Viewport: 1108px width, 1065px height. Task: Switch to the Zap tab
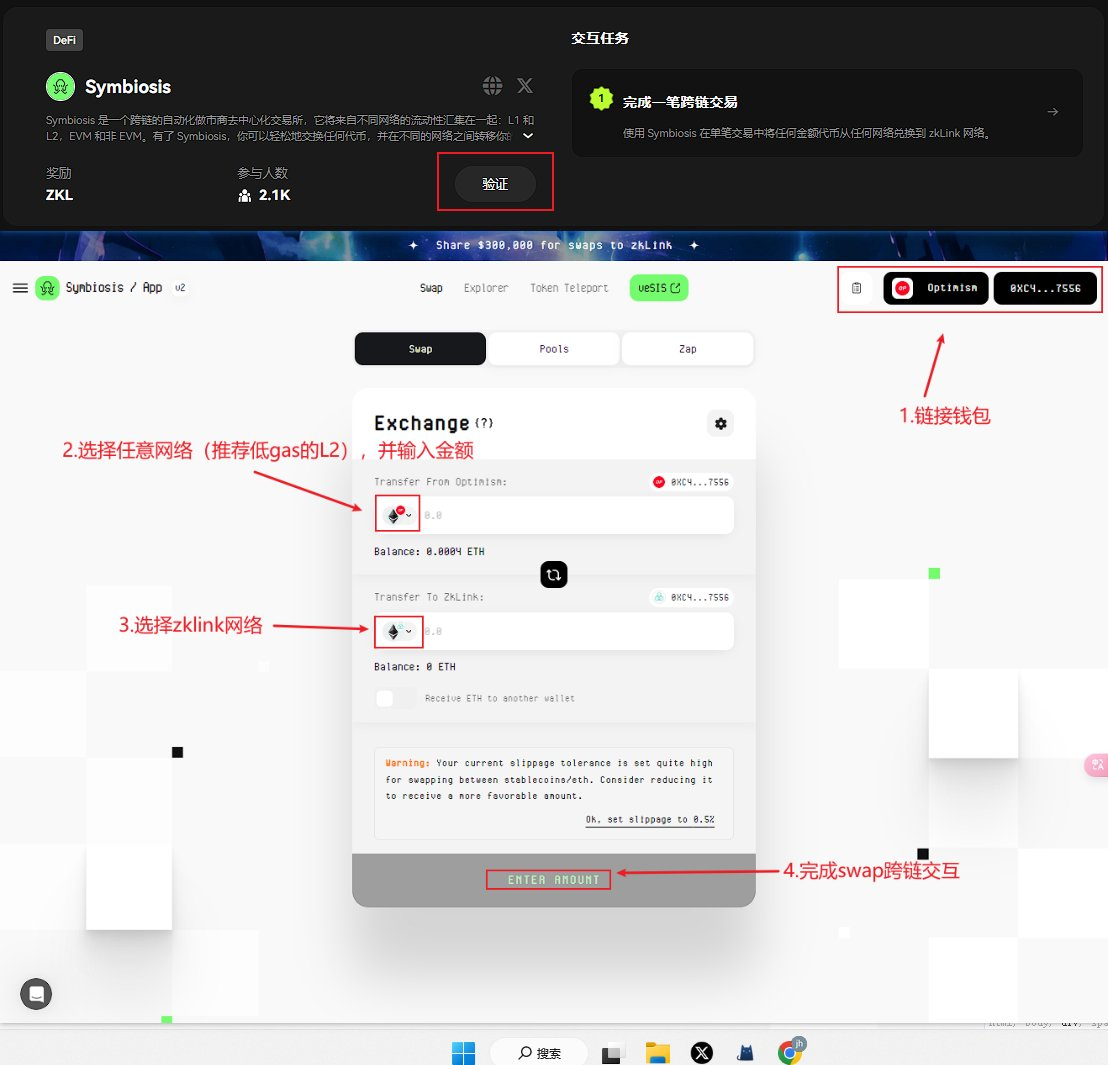click(688, 348)
